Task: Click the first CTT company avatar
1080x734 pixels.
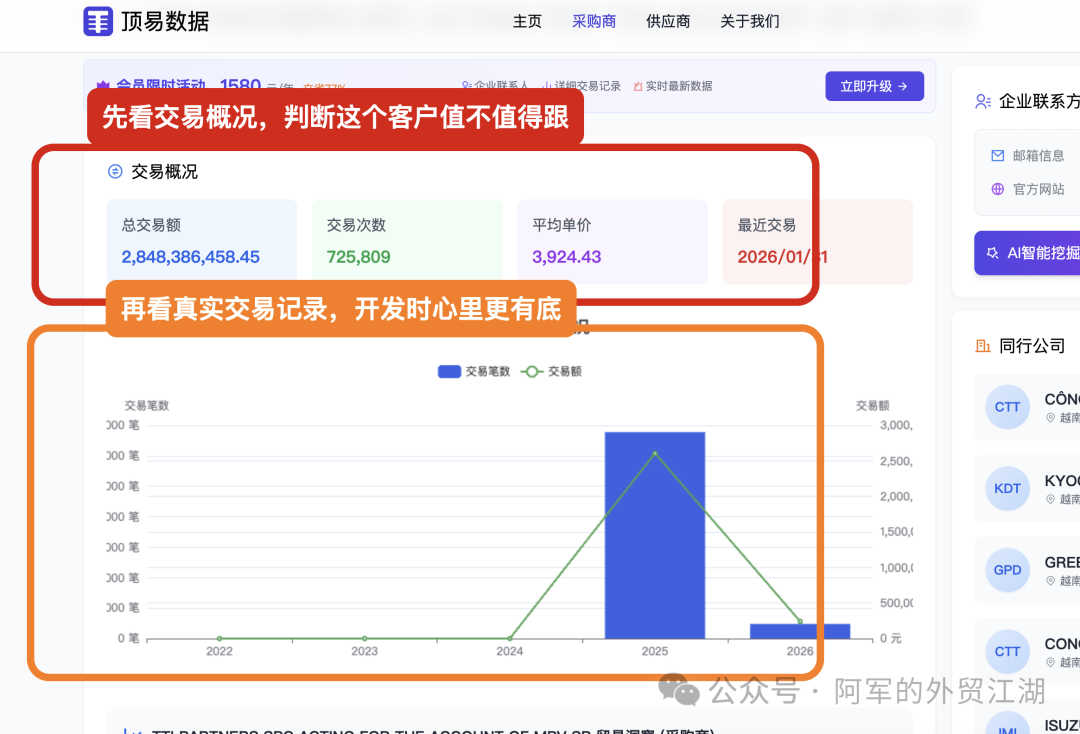Action: tap(1007, 407)
